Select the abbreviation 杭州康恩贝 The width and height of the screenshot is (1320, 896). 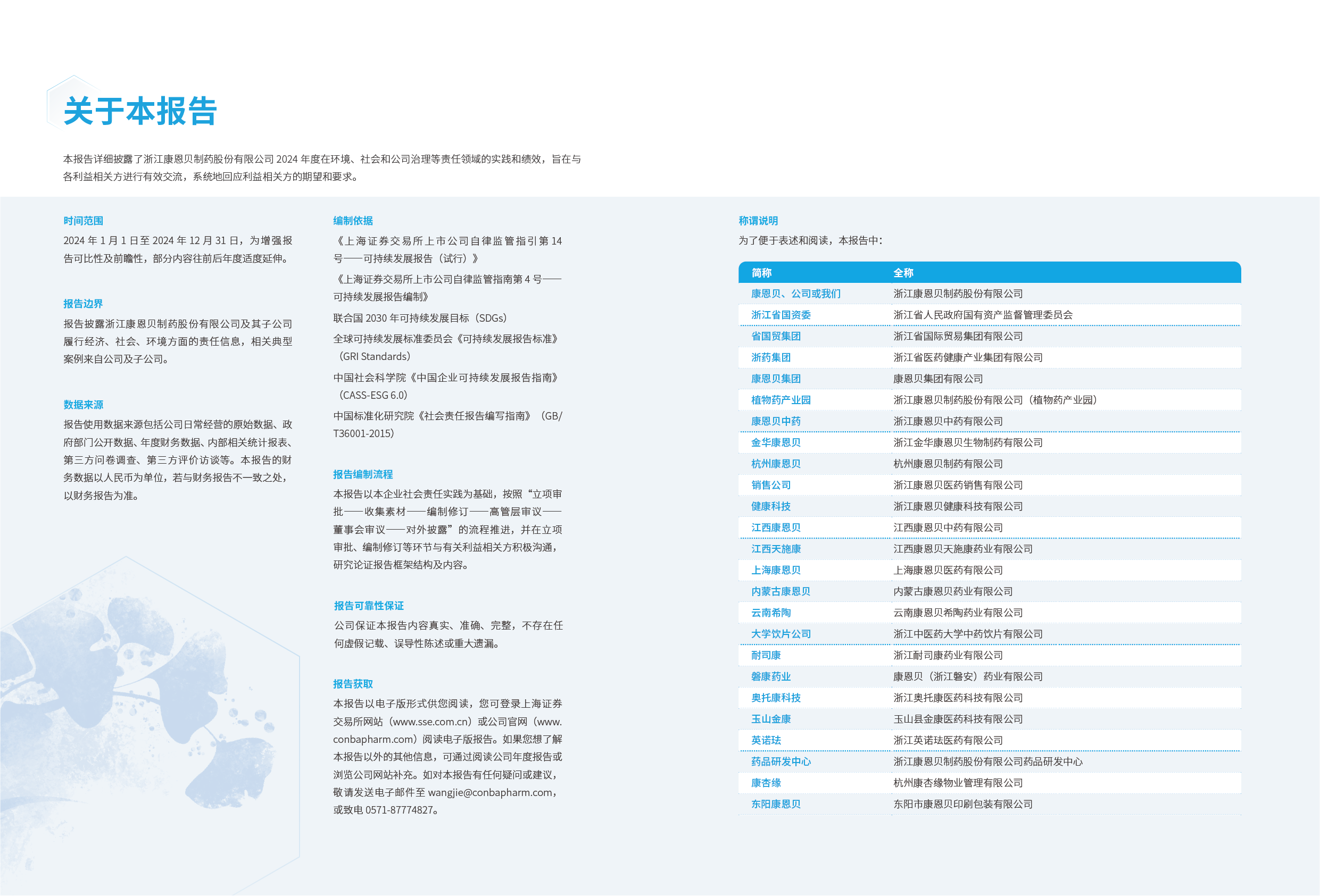[x=776, y=464]
